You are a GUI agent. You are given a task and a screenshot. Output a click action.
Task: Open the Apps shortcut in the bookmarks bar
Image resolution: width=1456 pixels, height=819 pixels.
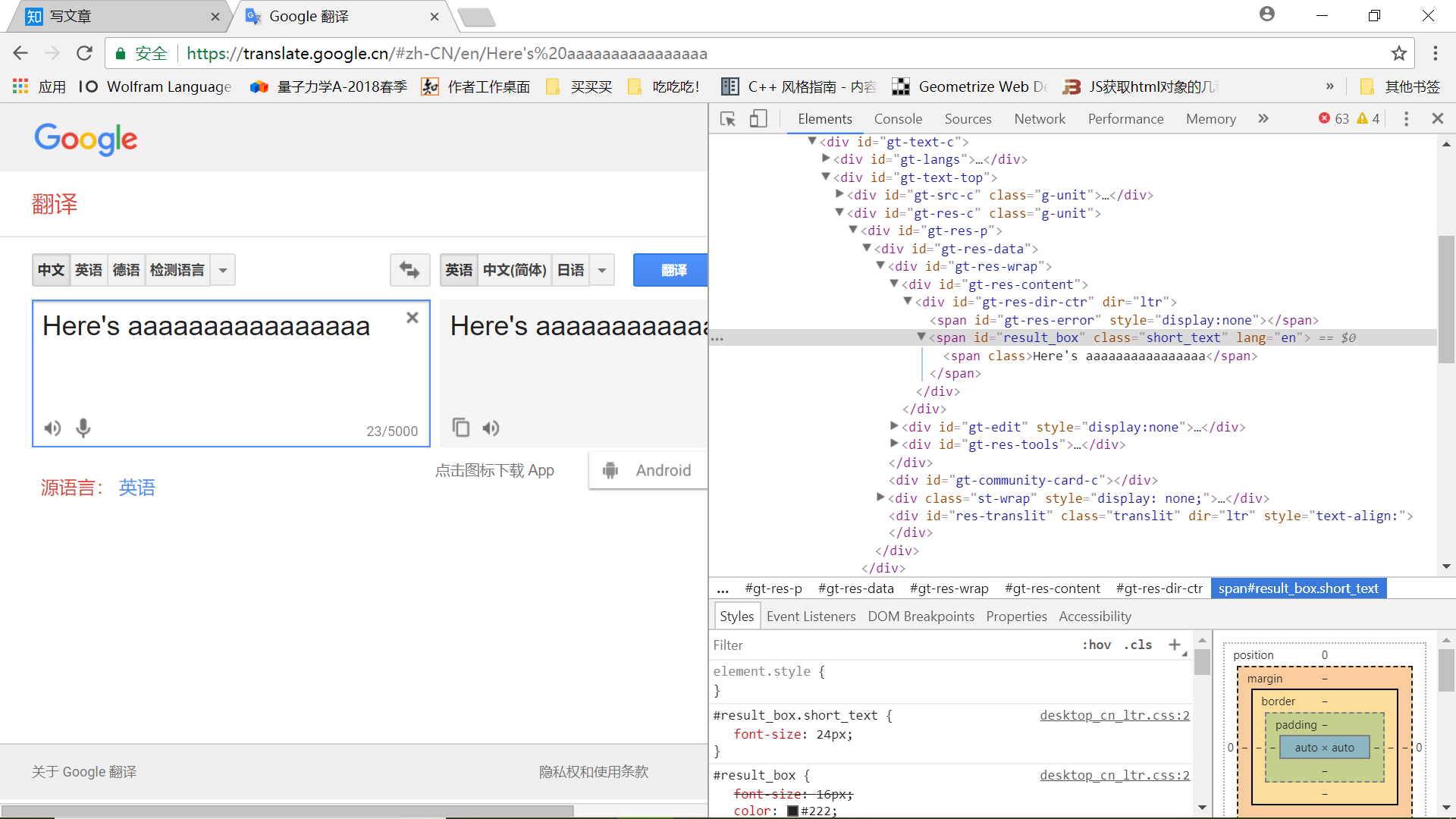(39, 86)
